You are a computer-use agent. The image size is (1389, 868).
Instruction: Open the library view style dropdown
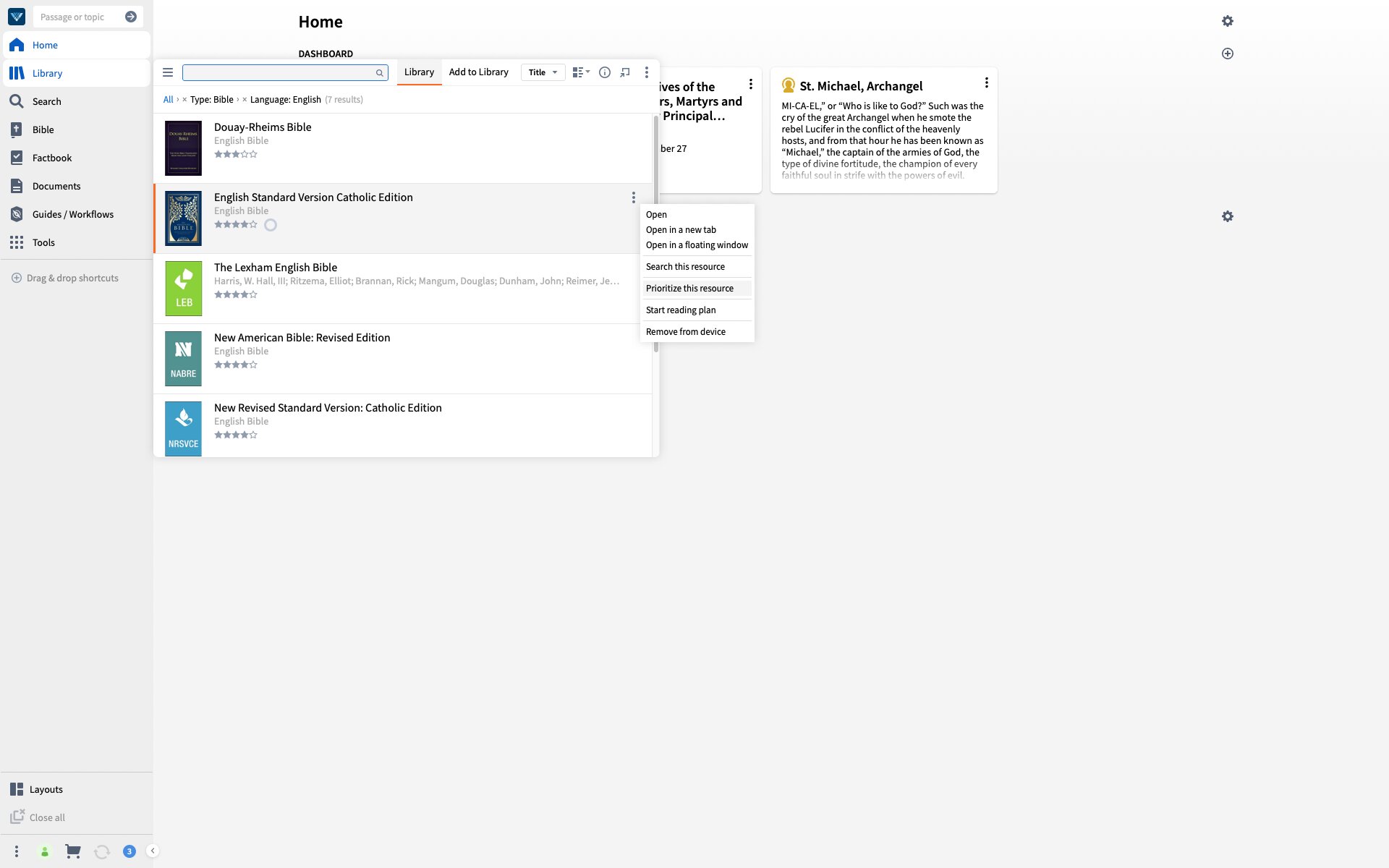click(x=581, y=72)
